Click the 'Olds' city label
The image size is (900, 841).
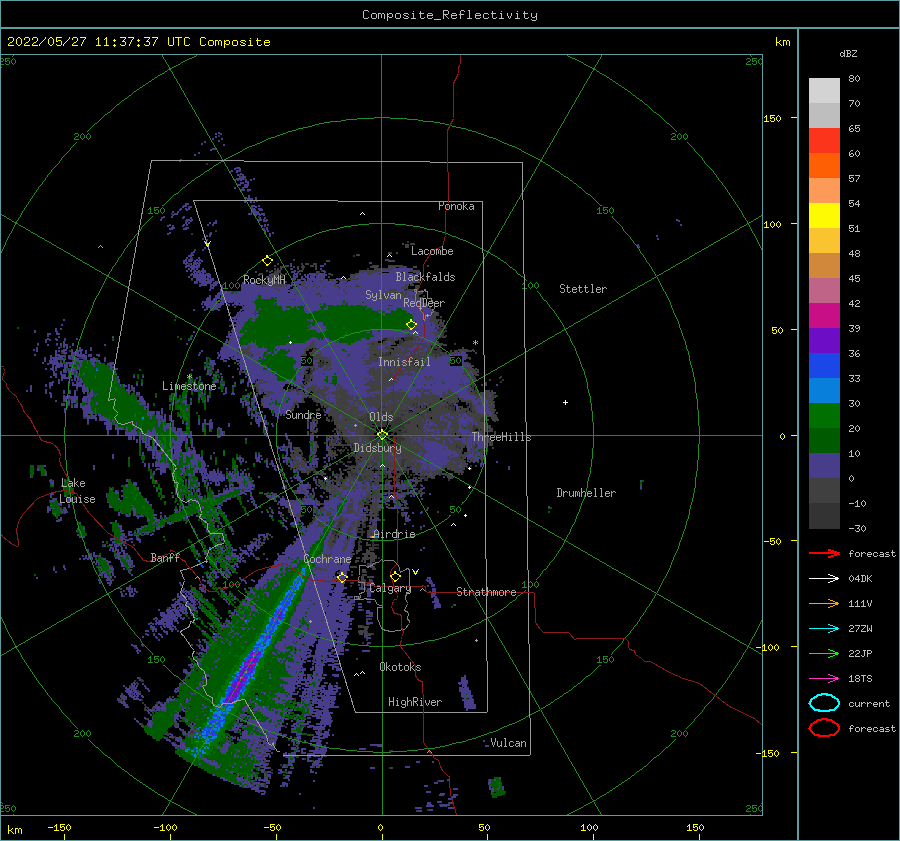tap(381, 417)
